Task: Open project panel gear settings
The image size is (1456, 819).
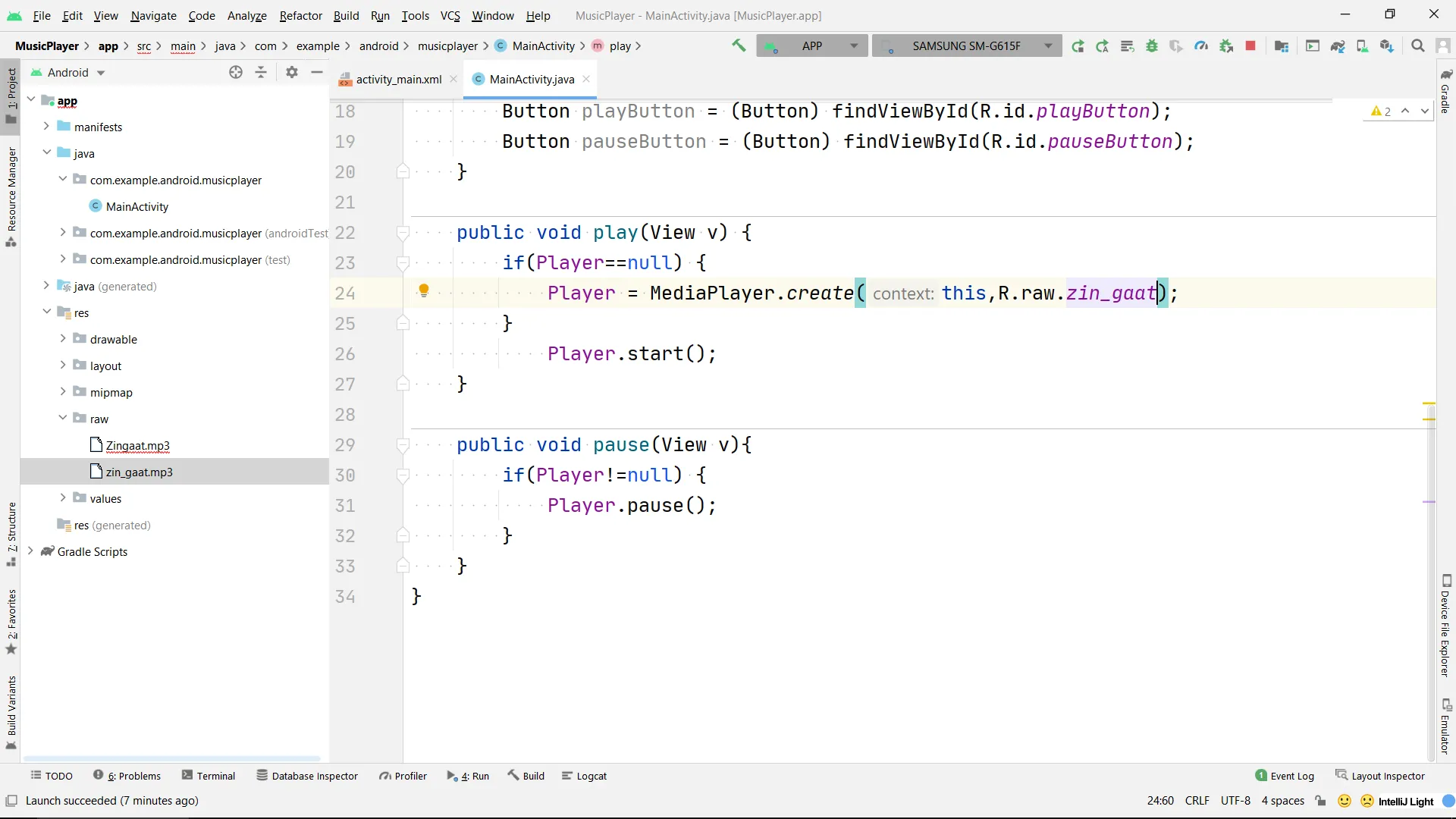Action: coord(291,72)
